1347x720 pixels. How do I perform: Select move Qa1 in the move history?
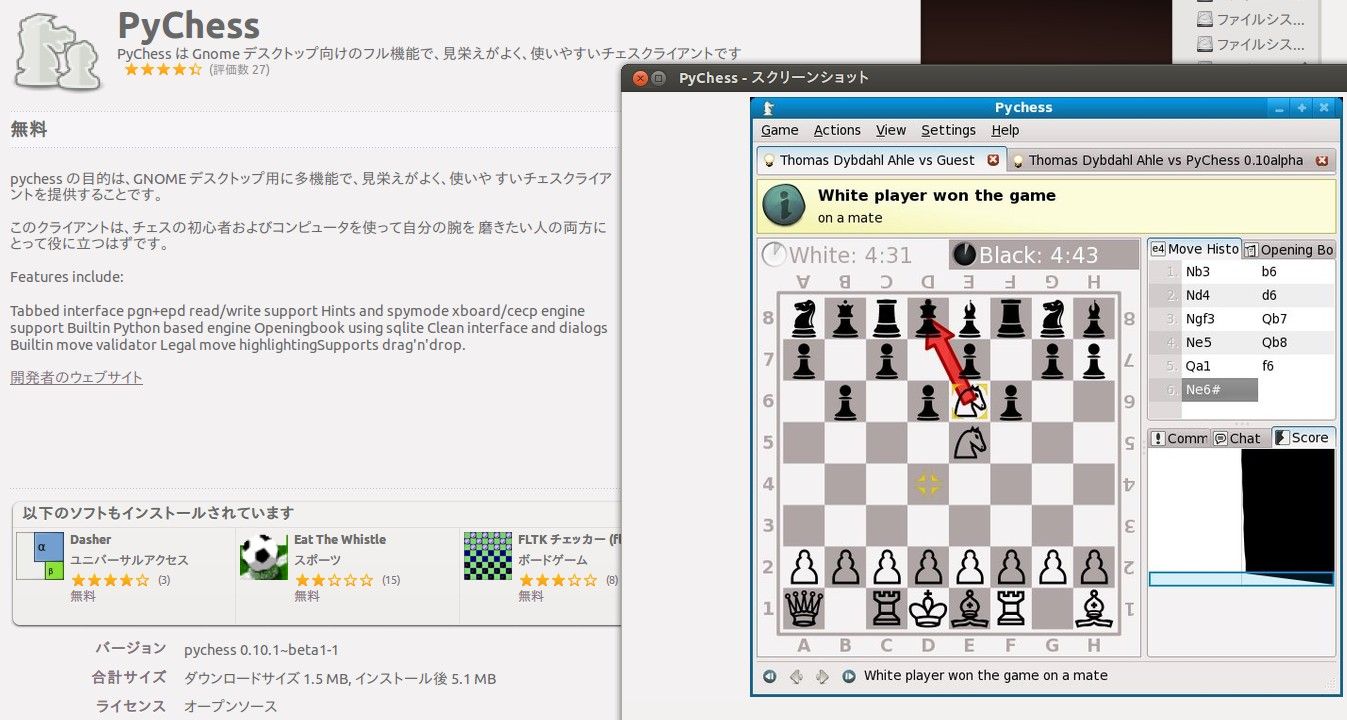1198,366
